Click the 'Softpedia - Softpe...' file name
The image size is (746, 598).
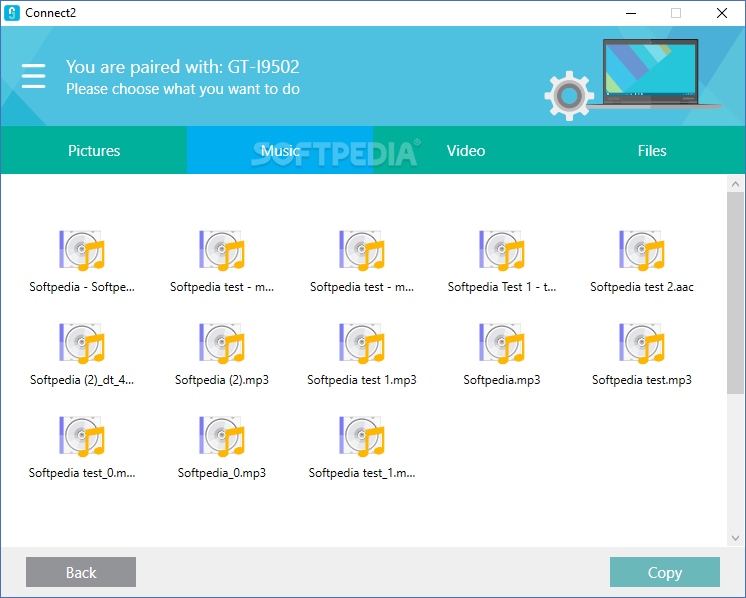82,287
